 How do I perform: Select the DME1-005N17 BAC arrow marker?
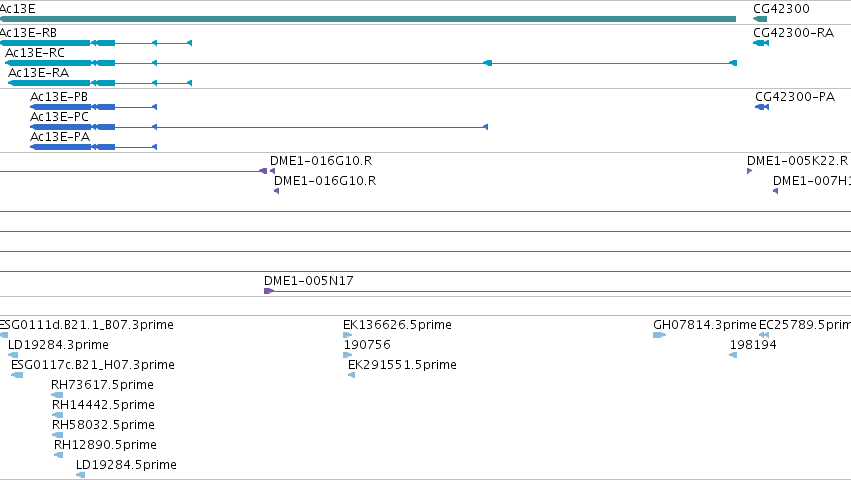269,291
